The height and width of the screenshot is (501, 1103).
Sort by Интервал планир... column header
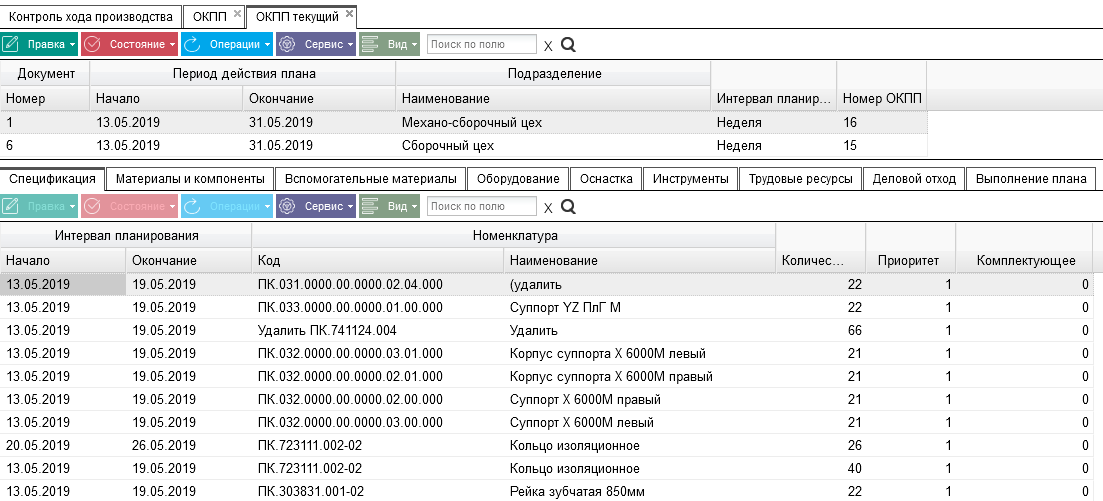point(773,99)
